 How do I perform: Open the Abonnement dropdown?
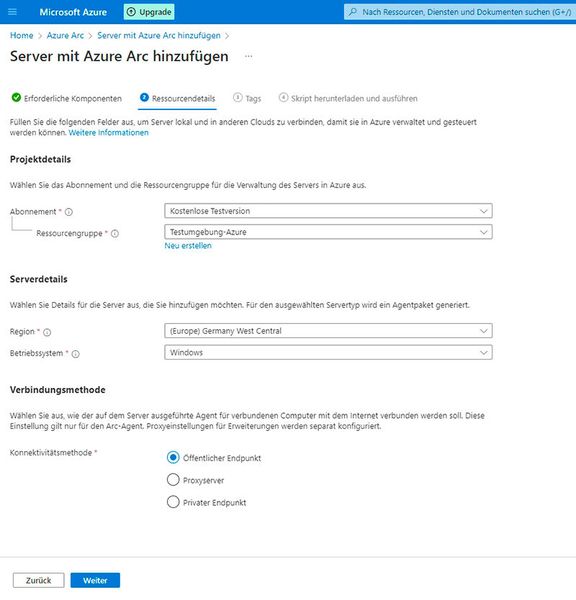(x=328, y=211)
